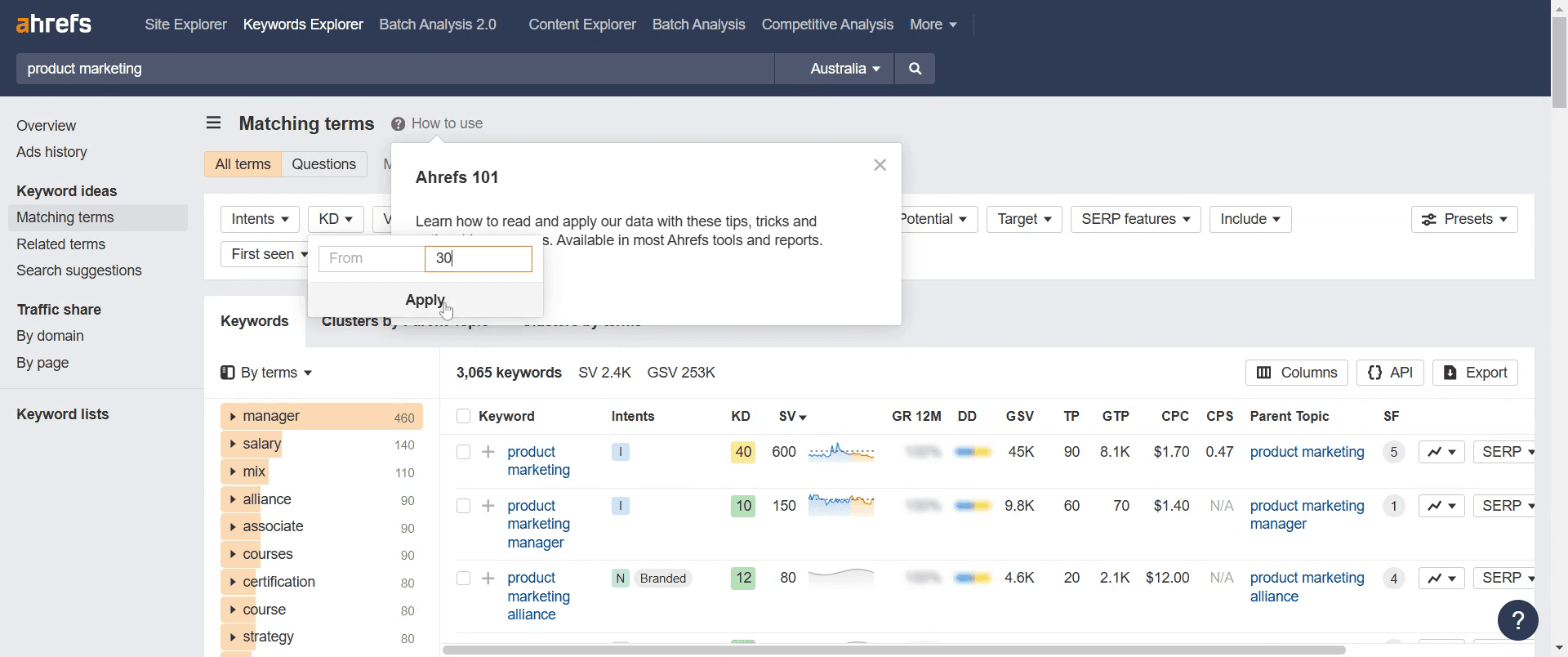Click the SV sparkline for product marketing

coord(841,452)
